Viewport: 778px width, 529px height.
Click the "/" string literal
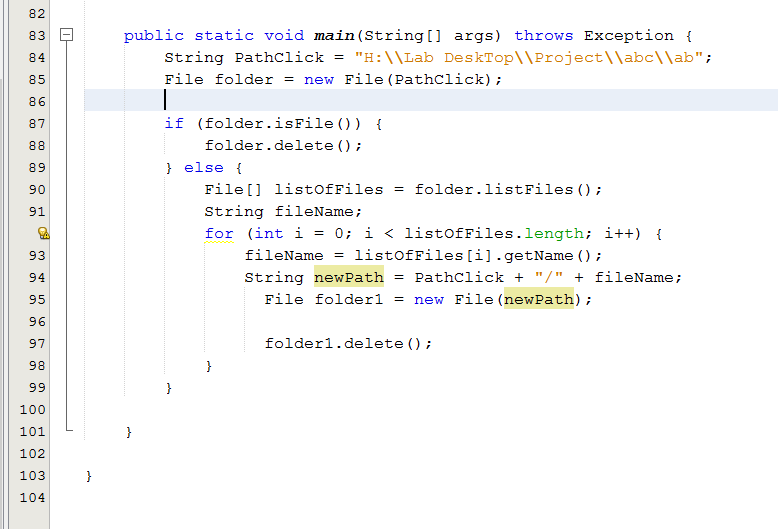549,277
